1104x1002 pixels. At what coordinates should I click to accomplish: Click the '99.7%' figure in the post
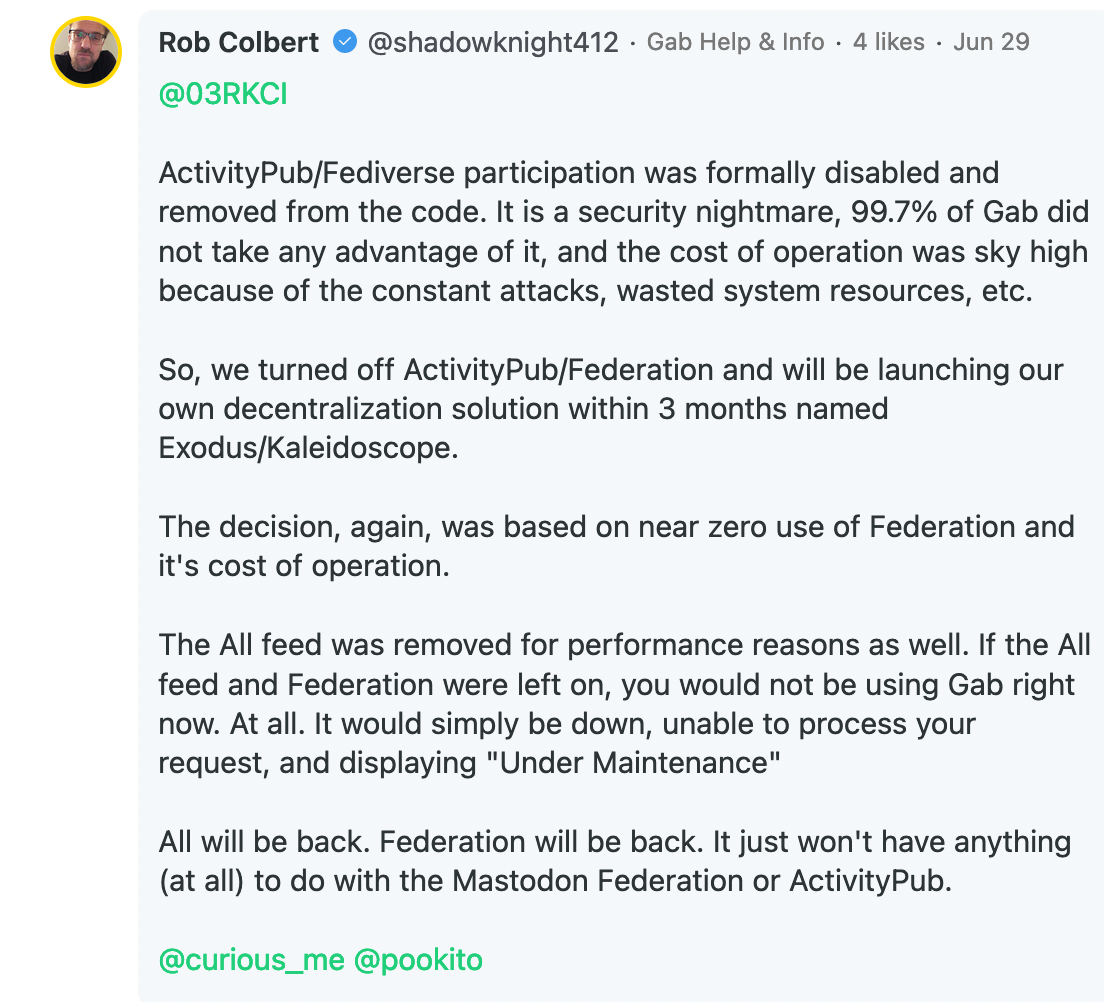pos(893,212)
